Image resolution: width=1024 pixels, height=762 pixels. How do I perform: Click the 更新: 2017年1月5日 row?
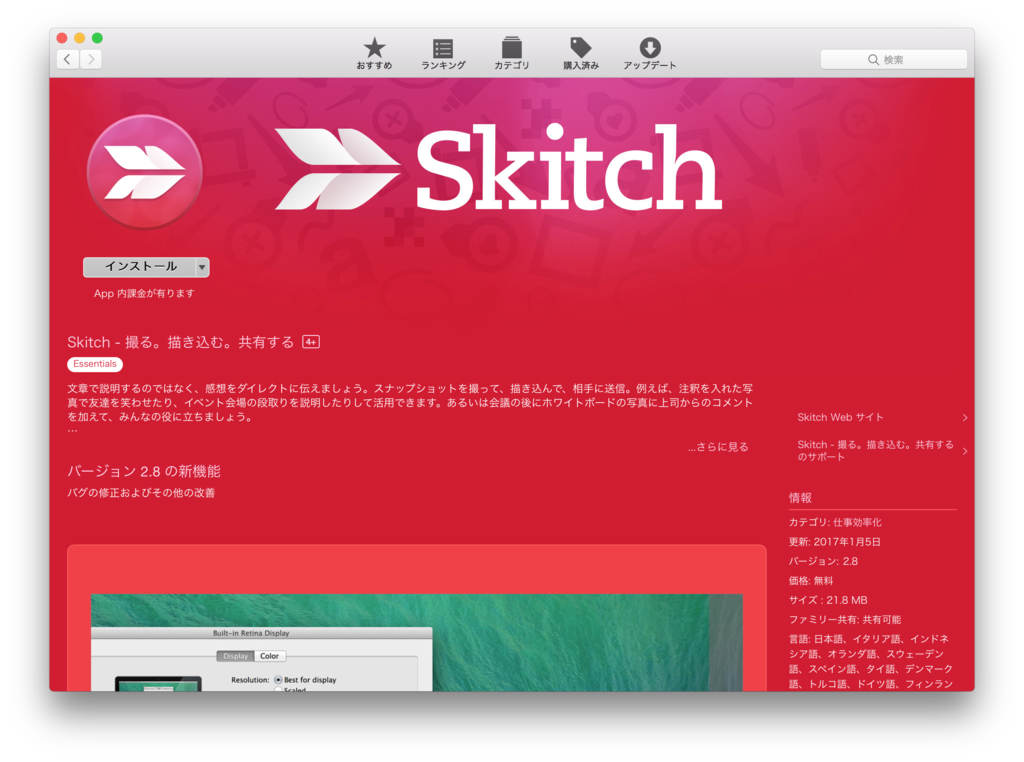click(835, 542)
